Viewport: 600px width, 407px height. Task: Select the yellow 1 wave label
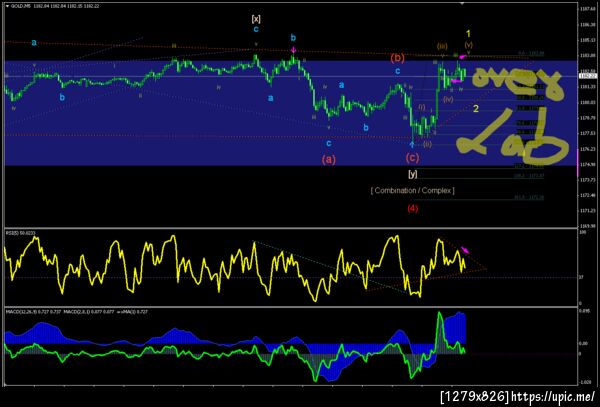[x=468, y=34]
